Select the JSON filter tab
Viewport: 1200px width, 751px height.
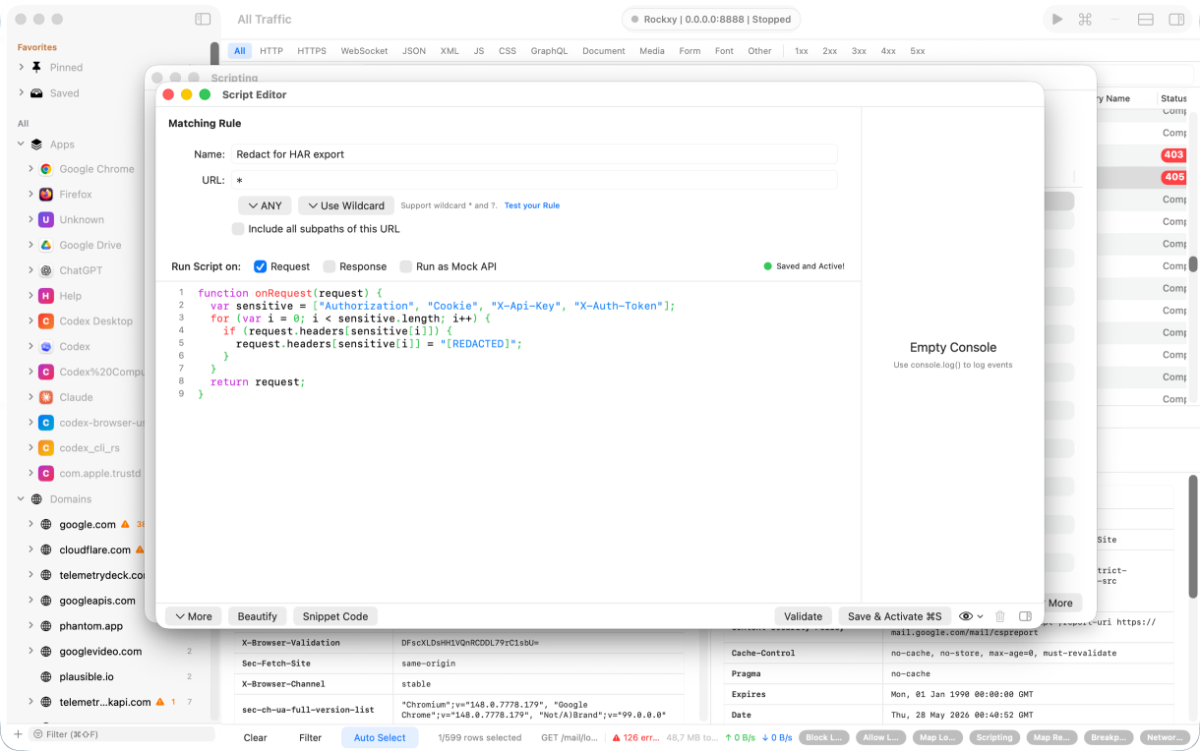pyautogui.click(x=414, y=51)
